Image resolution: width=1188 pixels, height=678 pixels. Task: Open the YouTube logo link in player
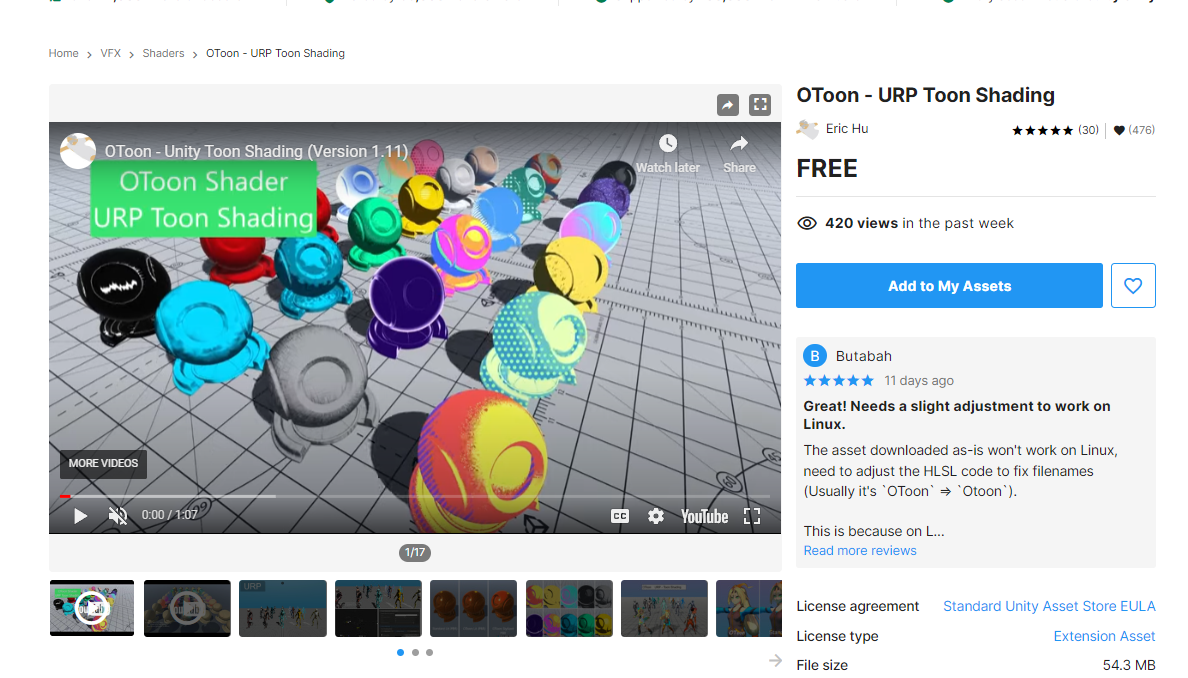tap(704, 516)
